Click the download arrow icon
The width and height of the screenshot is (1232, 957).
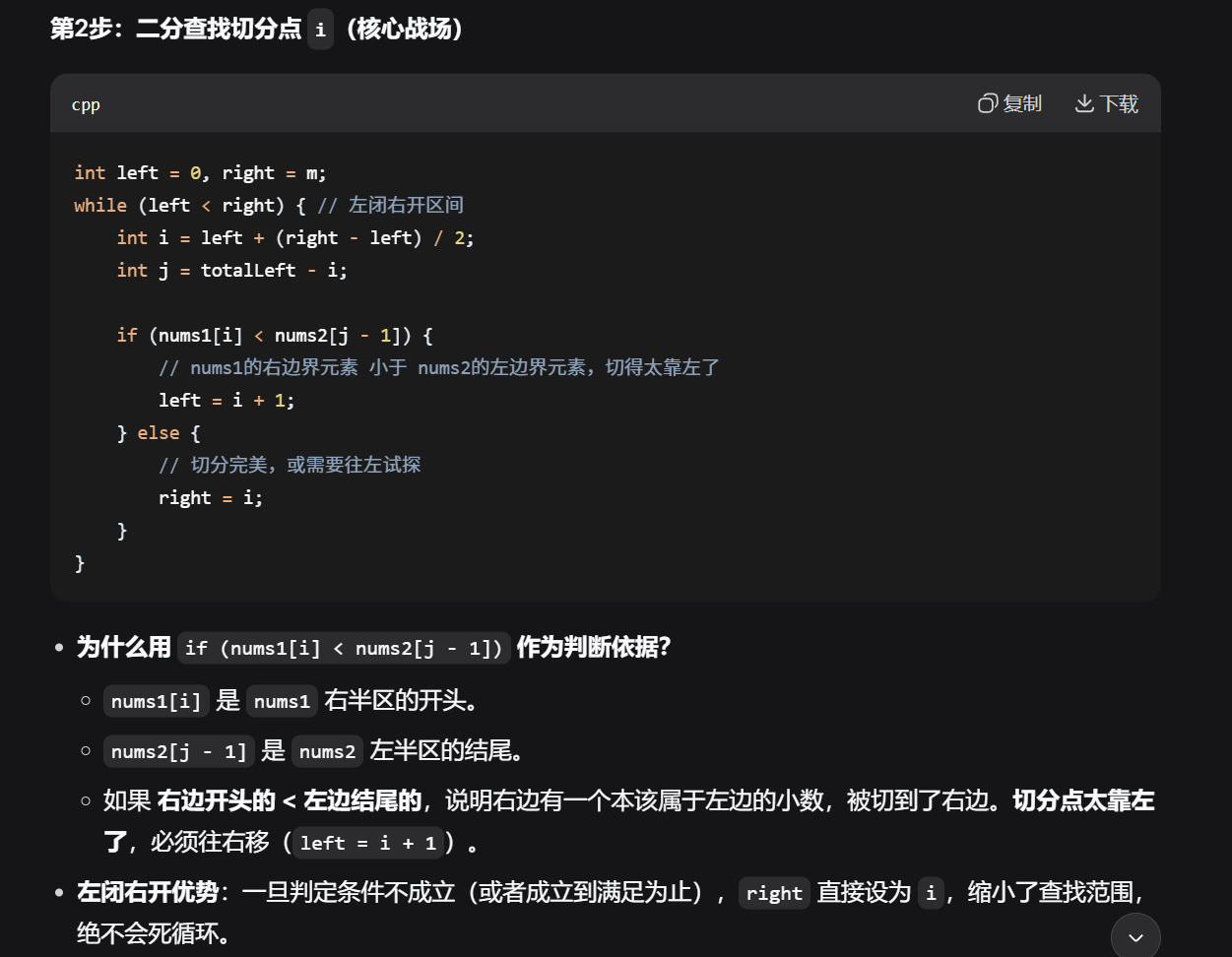click(1084, 103)
